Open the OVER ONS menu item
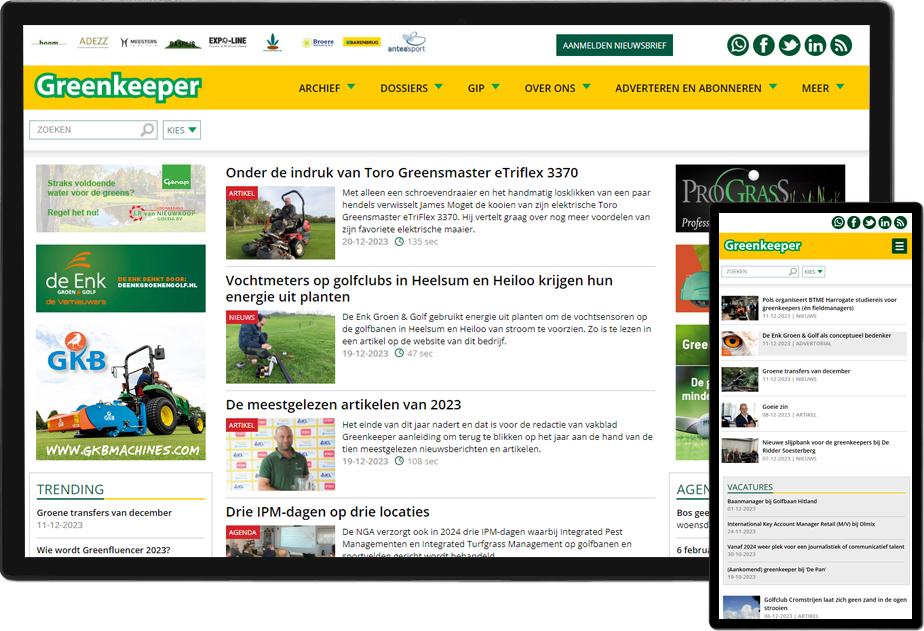Image resolution: width=924 pixels, height=631 pixels. point(556,88)
